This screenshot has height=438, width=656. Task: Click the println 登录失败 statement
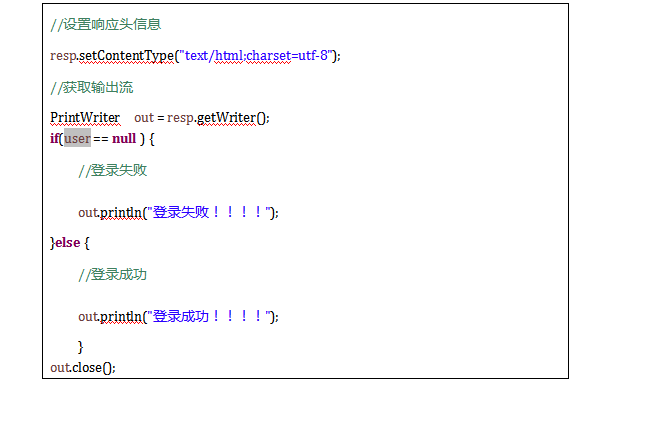click(x=178, y=213)
